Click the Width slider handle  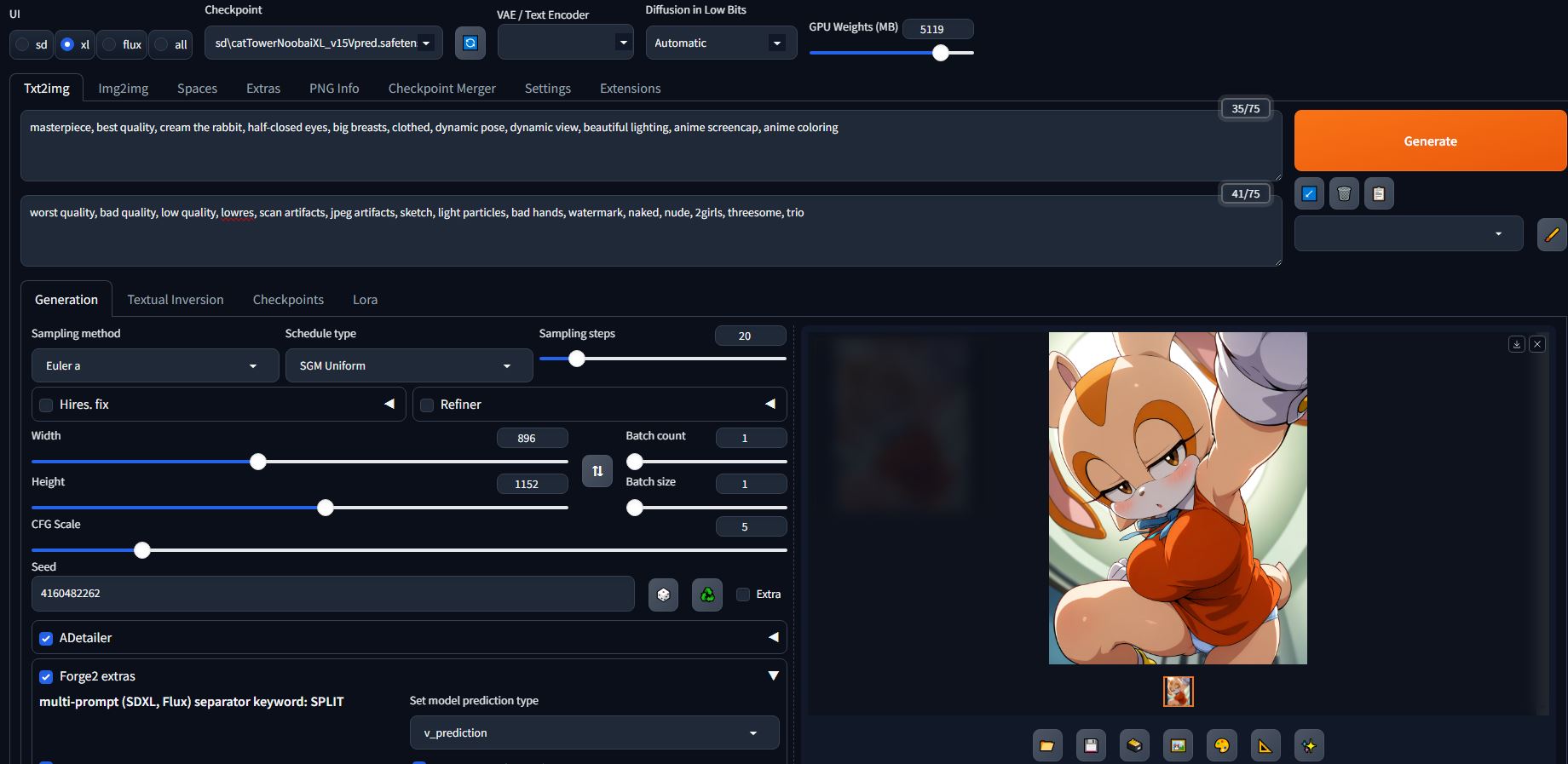[x=258, y=462]
